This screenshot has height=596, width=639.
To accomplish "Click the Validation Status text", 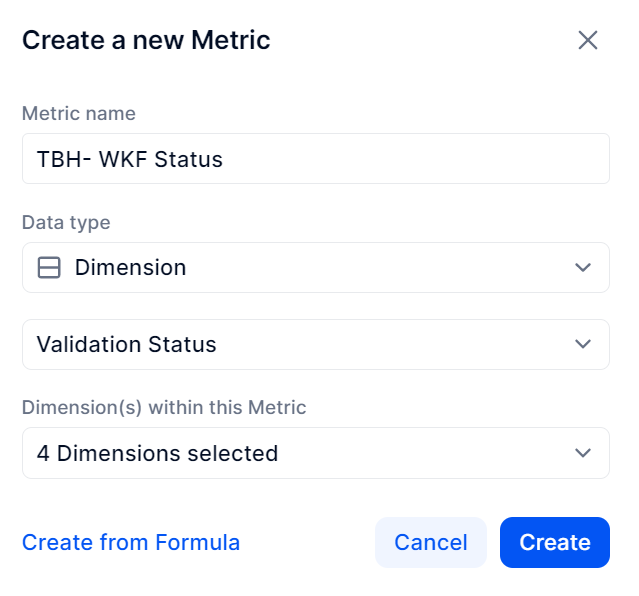I will coord(126,344).
